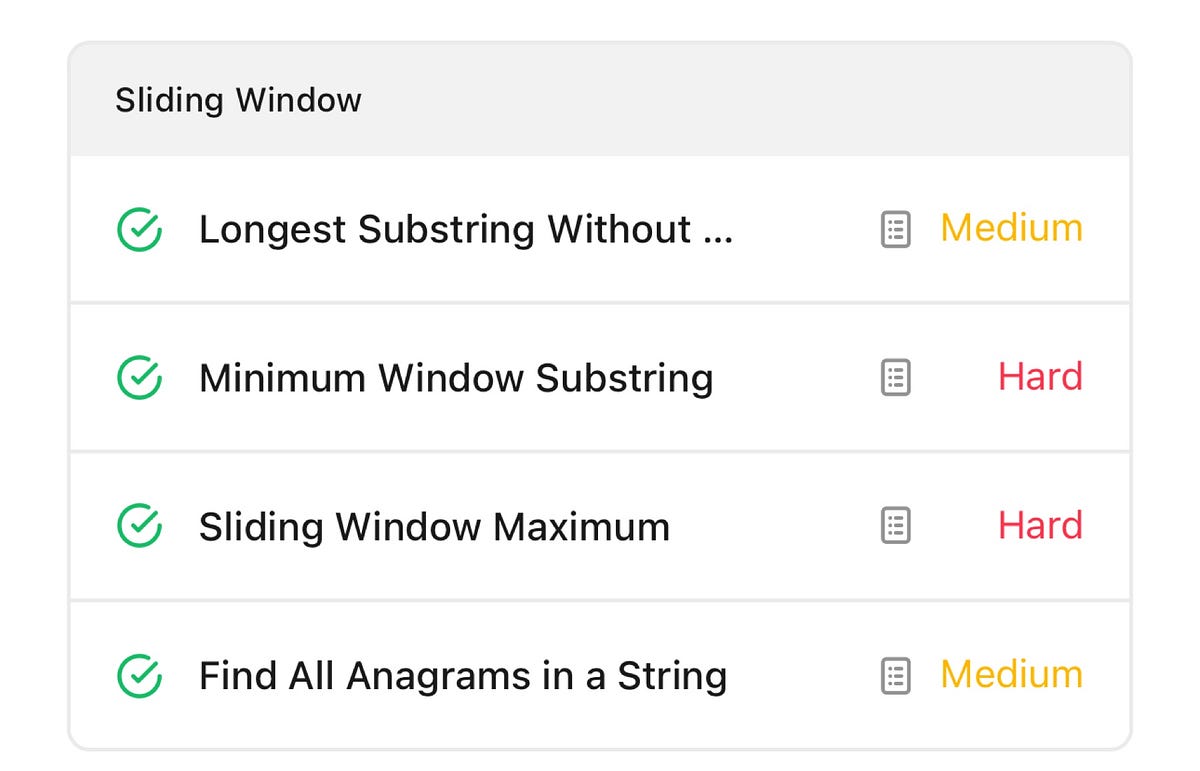Open notes icon for Longest Substring problem
Screen dimensions: 1200x771
(895, 228)
